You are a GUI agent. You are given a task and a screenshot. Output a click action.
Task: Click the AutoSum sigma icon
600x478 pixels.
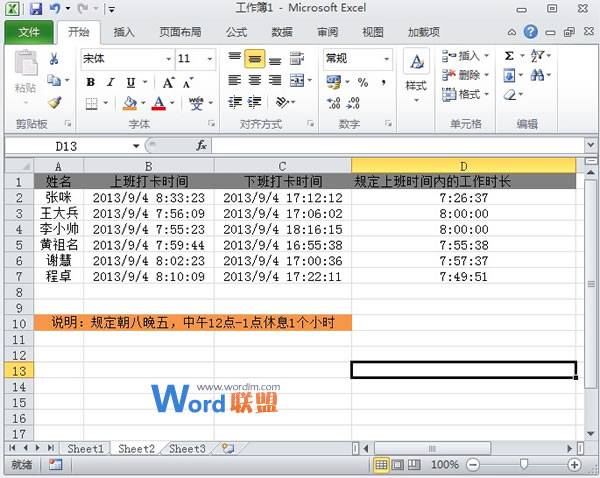[509, 56]
